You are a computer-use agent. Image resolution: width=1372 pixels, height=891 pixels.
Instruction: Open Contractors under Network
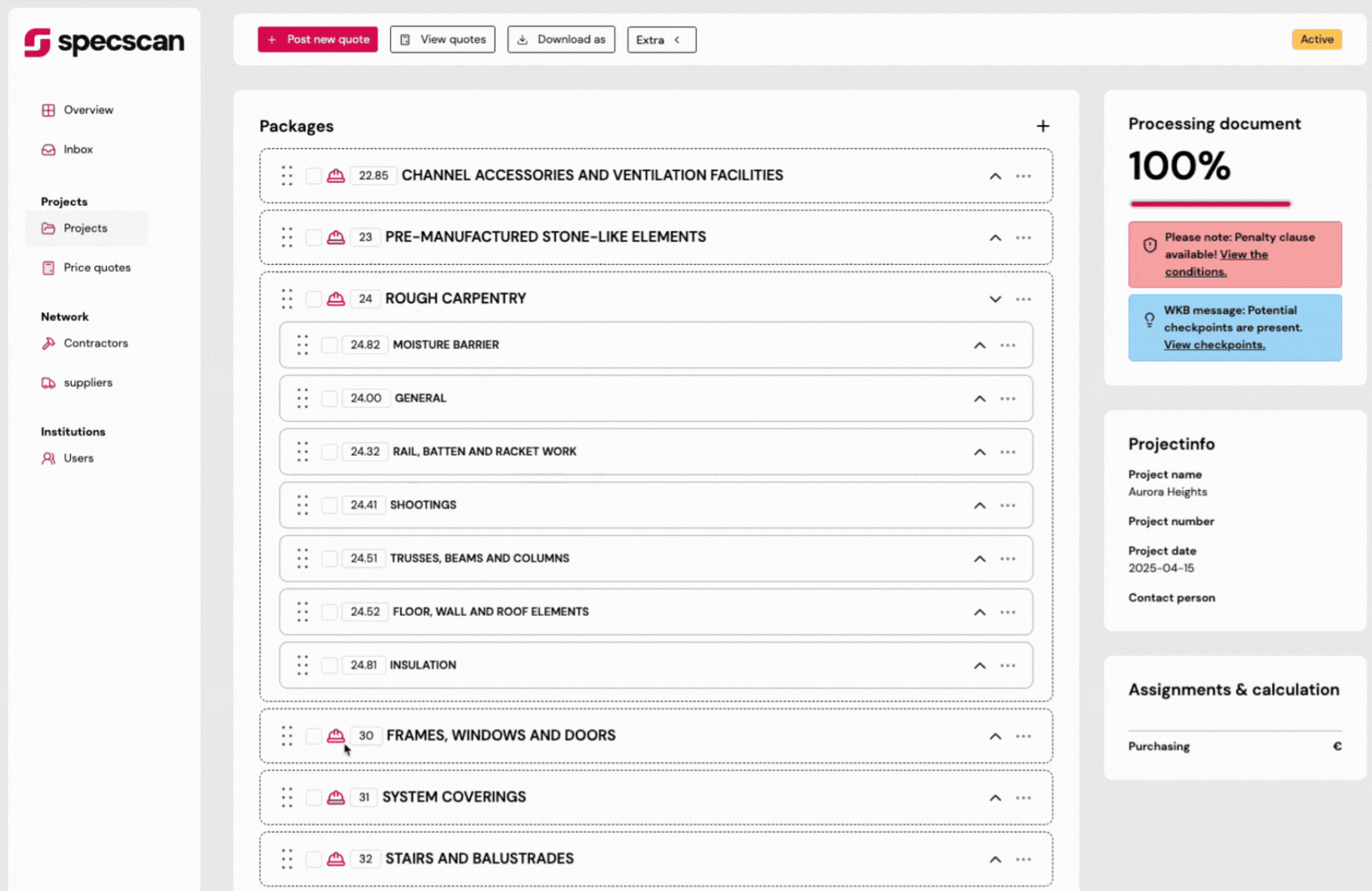click(85, 344)
